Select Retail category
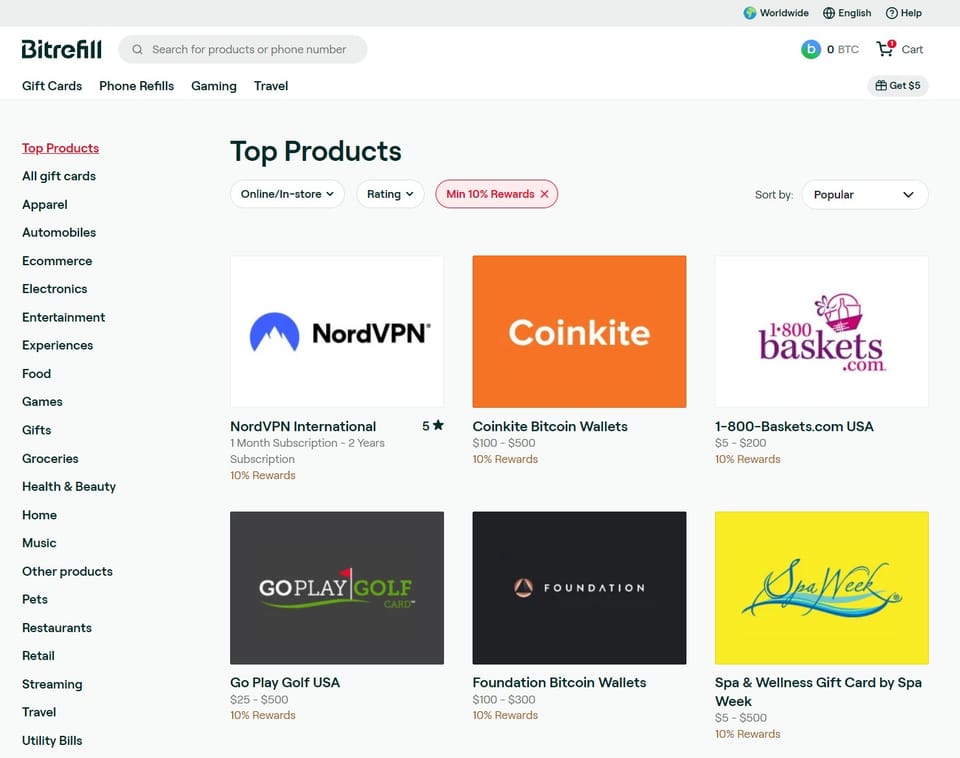 coord(38,656)
